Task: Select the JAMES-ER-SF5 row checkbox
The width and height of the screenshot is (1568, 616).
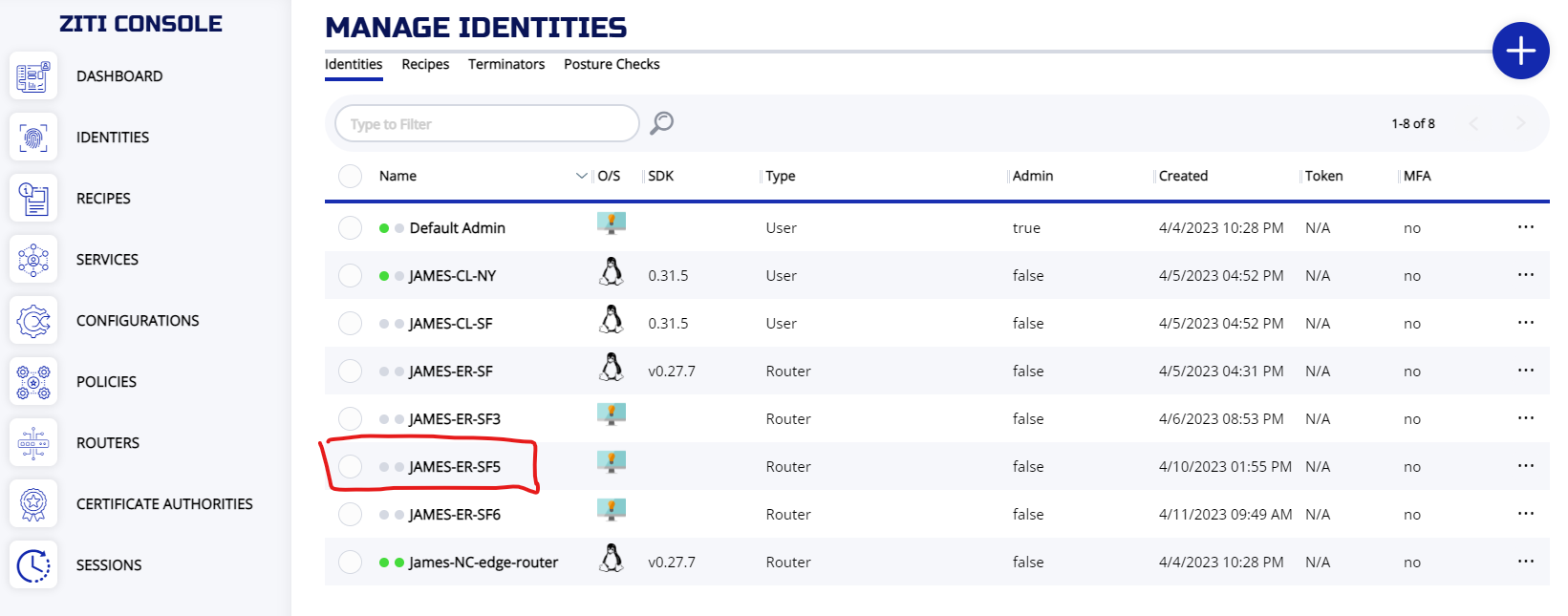Action: pyautogui.click(x=351, y=466)
